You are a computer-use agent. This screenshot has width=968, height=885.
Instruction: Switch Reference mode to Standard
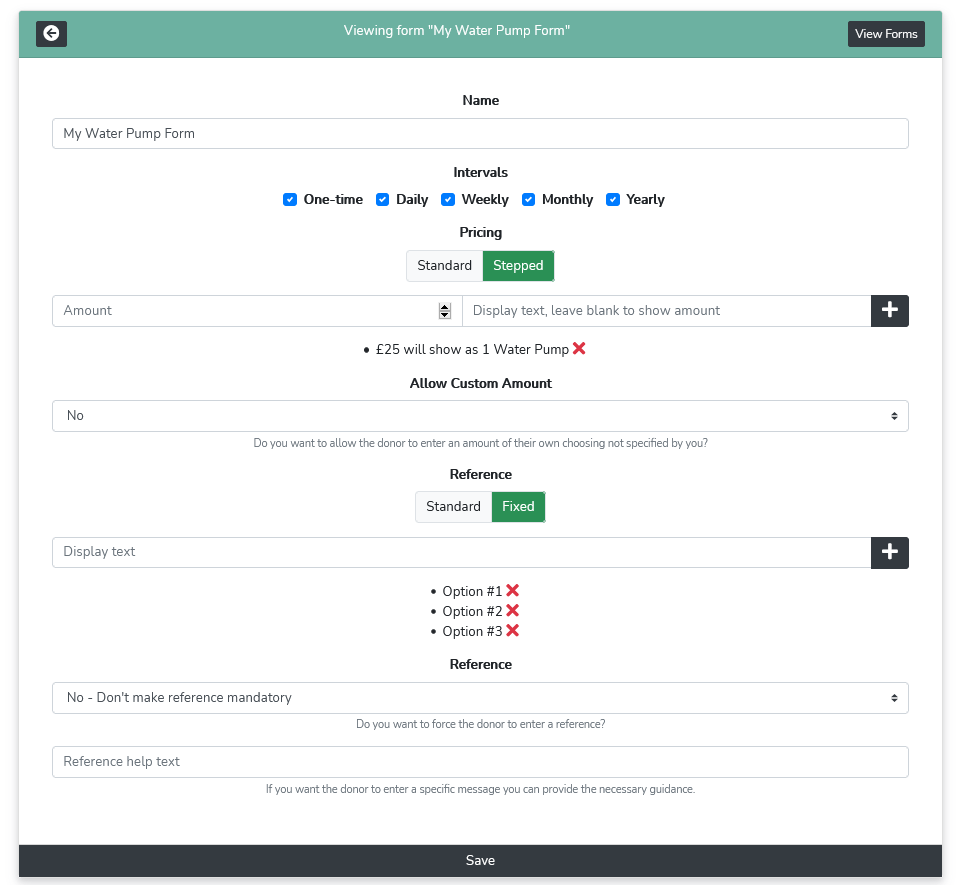tap(453, 507)
